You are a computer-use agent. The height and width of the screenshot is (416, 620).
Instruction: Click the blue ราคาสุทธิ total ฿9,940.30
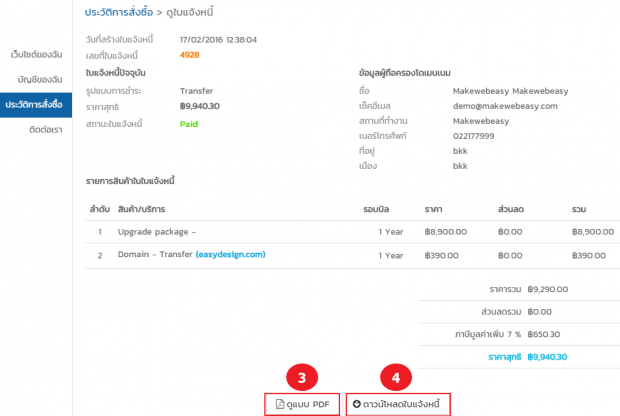click(547, 356)
